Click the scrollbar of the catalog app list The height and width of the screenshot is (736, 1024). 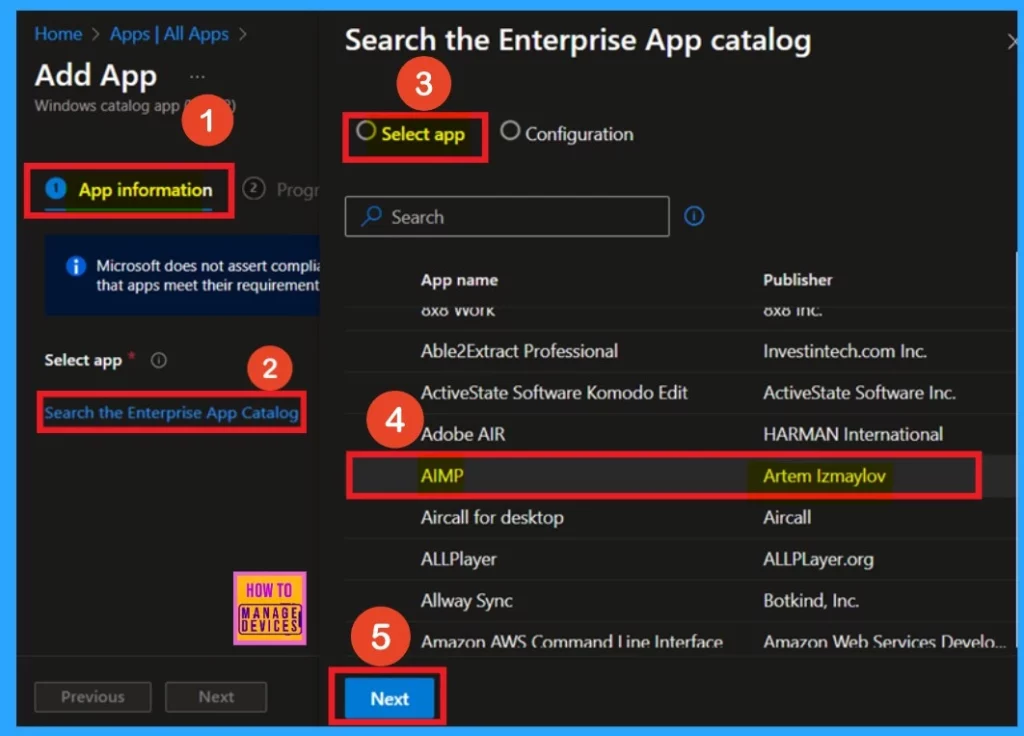point(1016,451)
